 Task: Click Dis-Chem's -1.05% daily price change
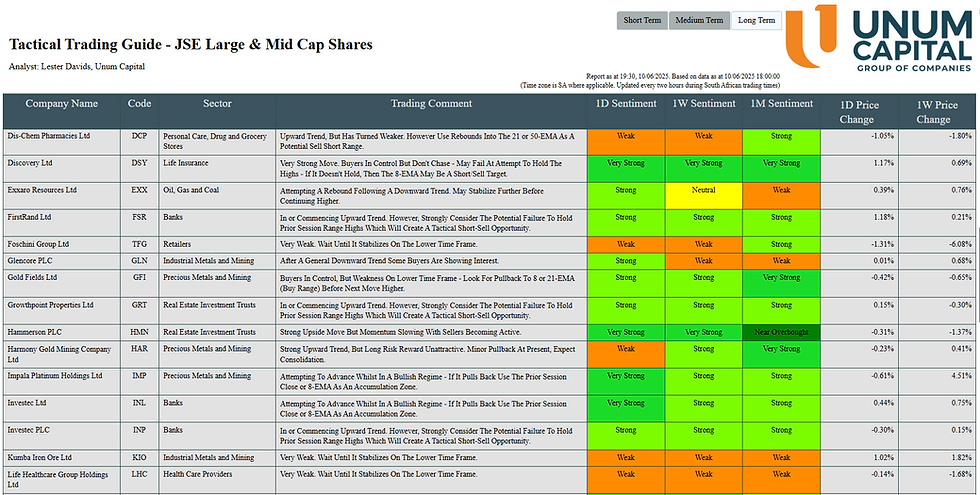point(881,136)
